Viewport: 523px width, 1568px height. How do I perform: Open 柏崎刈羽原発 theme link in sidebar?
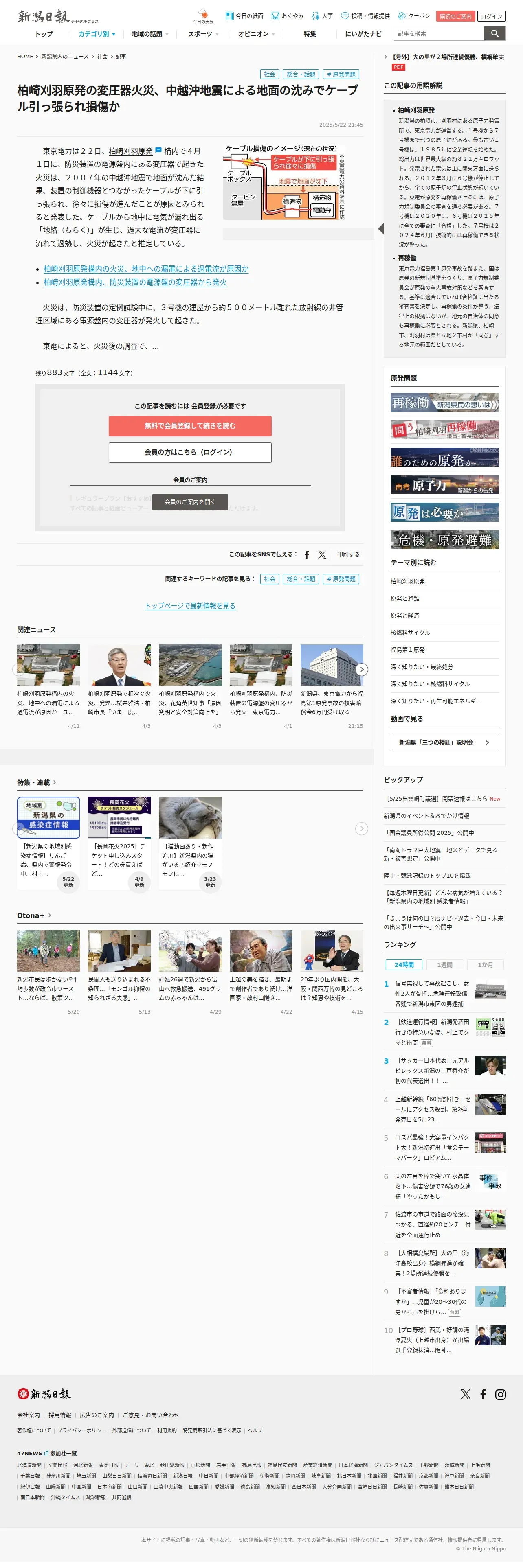coord(408,581)
